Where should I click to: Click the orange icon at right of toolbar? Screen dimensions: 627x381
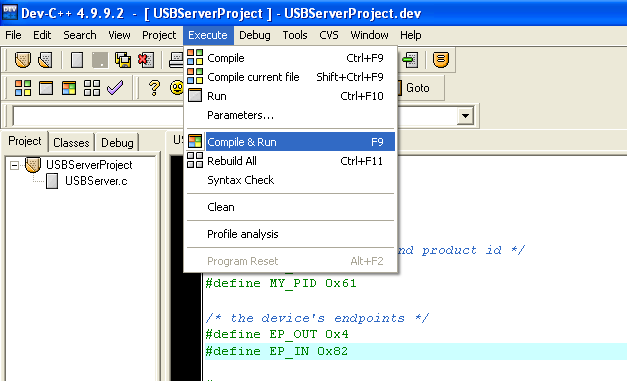coord(441,60)
